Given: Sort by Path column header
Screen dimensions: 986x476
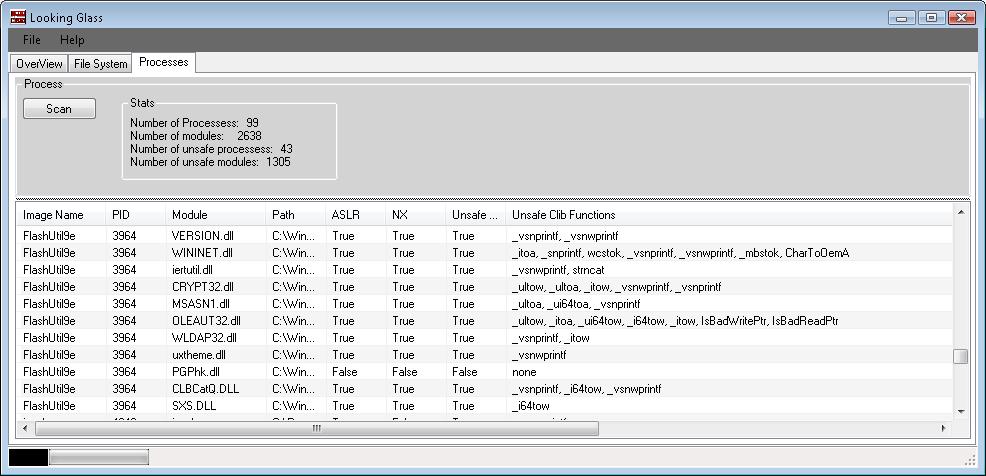Looking at the screenshot, I should click(x=296, y=215).
